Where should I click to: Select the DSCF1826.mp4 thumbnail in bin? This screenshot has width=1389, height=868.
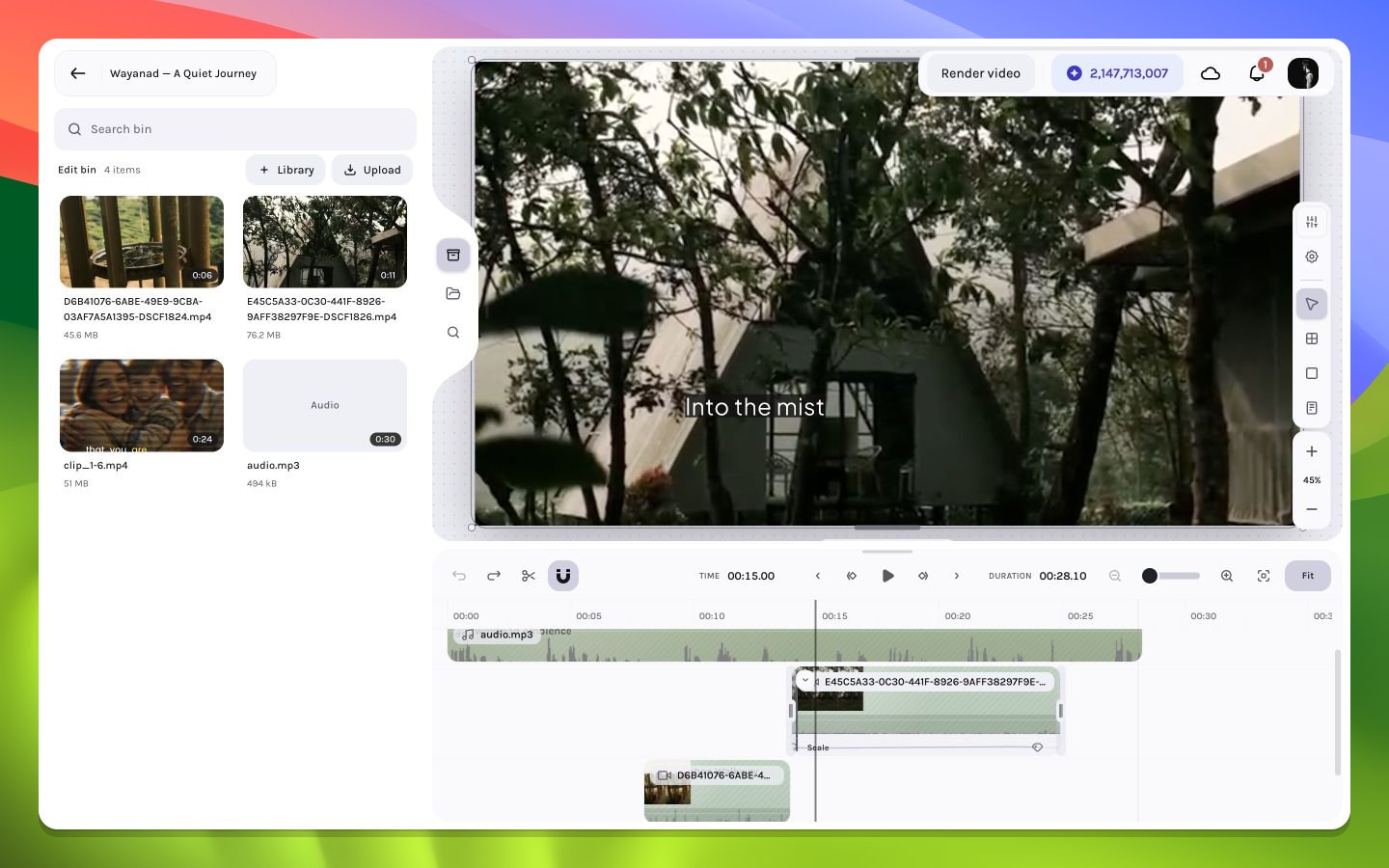325,242
